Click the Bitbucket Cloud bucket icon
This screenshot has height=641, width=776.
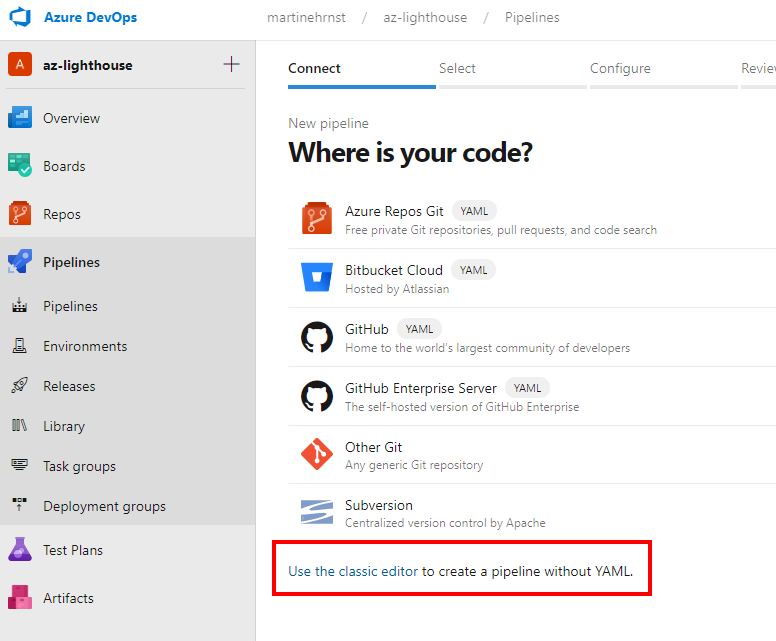pyautogui.click(x=317, y=277)
